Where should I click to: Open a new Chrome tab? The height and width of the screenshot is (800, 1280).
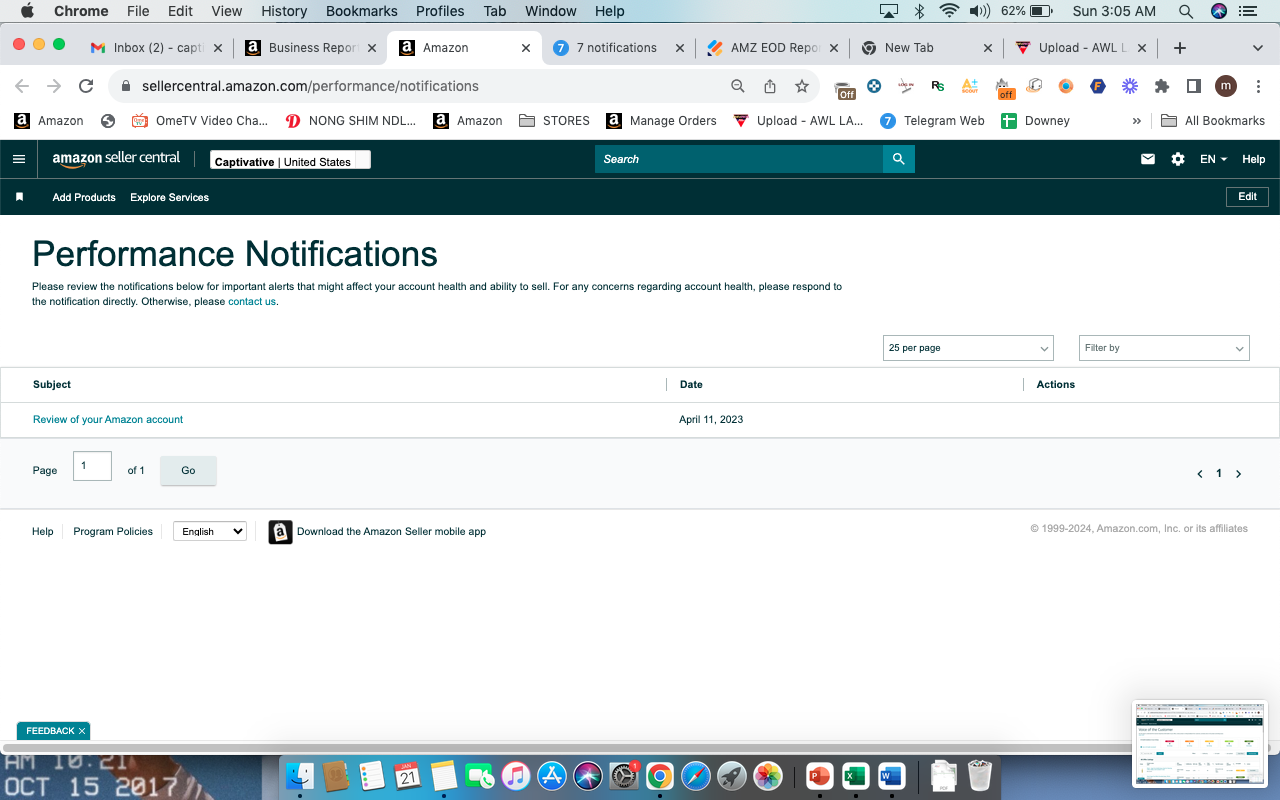pos(1180,48)
